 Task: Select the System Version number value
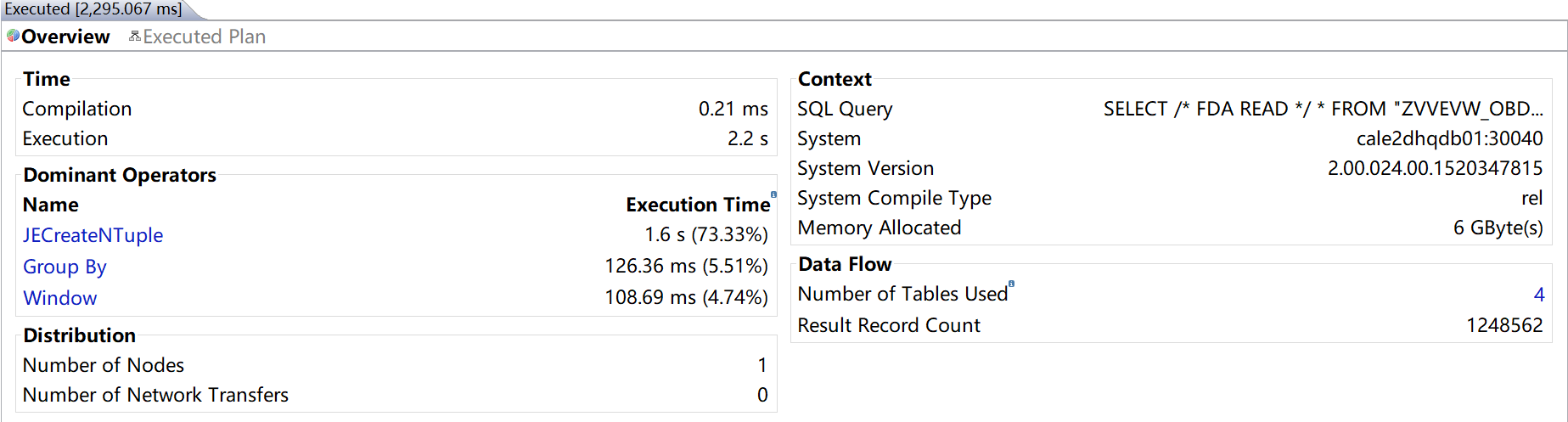coord(1435,168)
